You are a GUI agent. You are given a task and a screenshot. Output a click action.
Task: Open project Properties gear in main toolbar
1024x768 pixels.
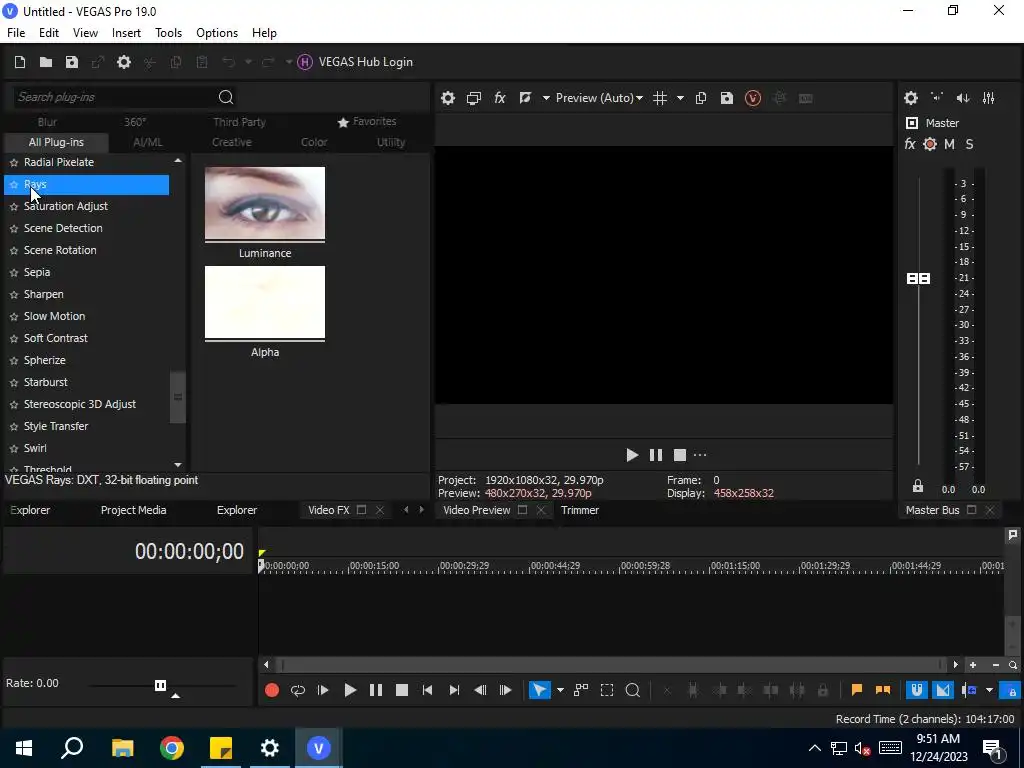tap(123, 62)
